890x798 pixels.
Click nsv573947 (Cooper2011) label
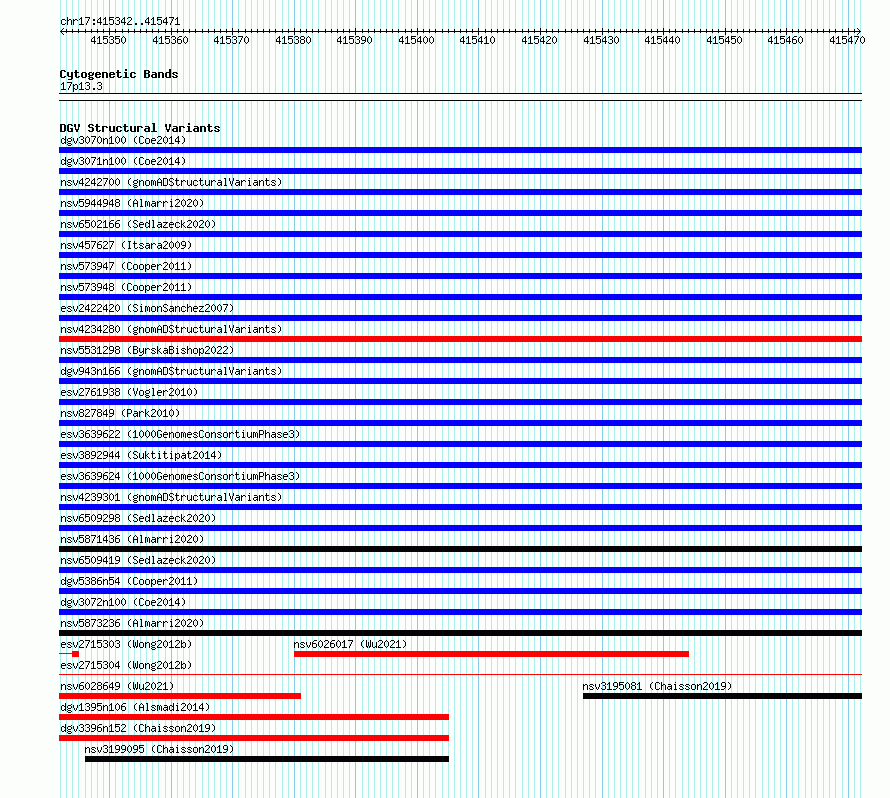tap(126, 266)
